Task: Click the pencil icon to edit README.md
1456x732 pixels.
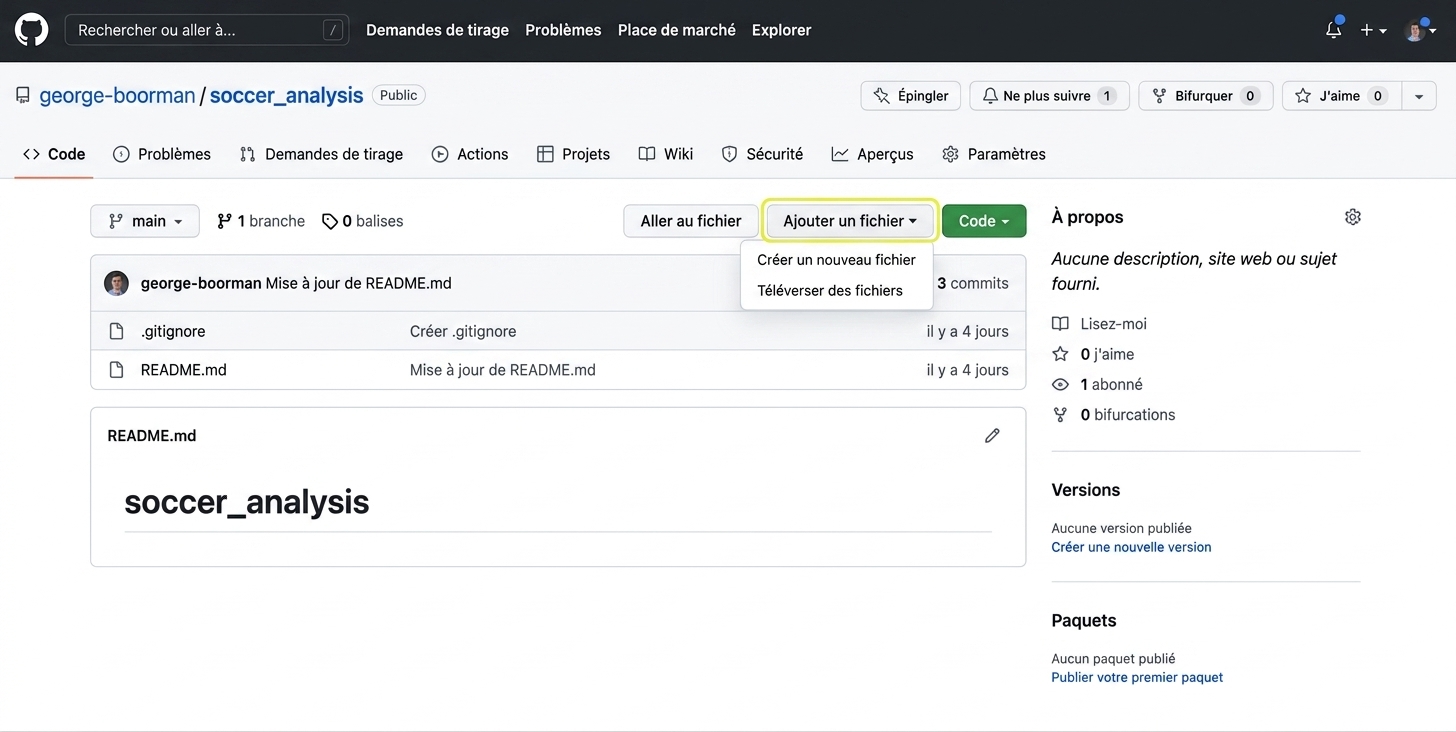Action: [x=992, y=436]
